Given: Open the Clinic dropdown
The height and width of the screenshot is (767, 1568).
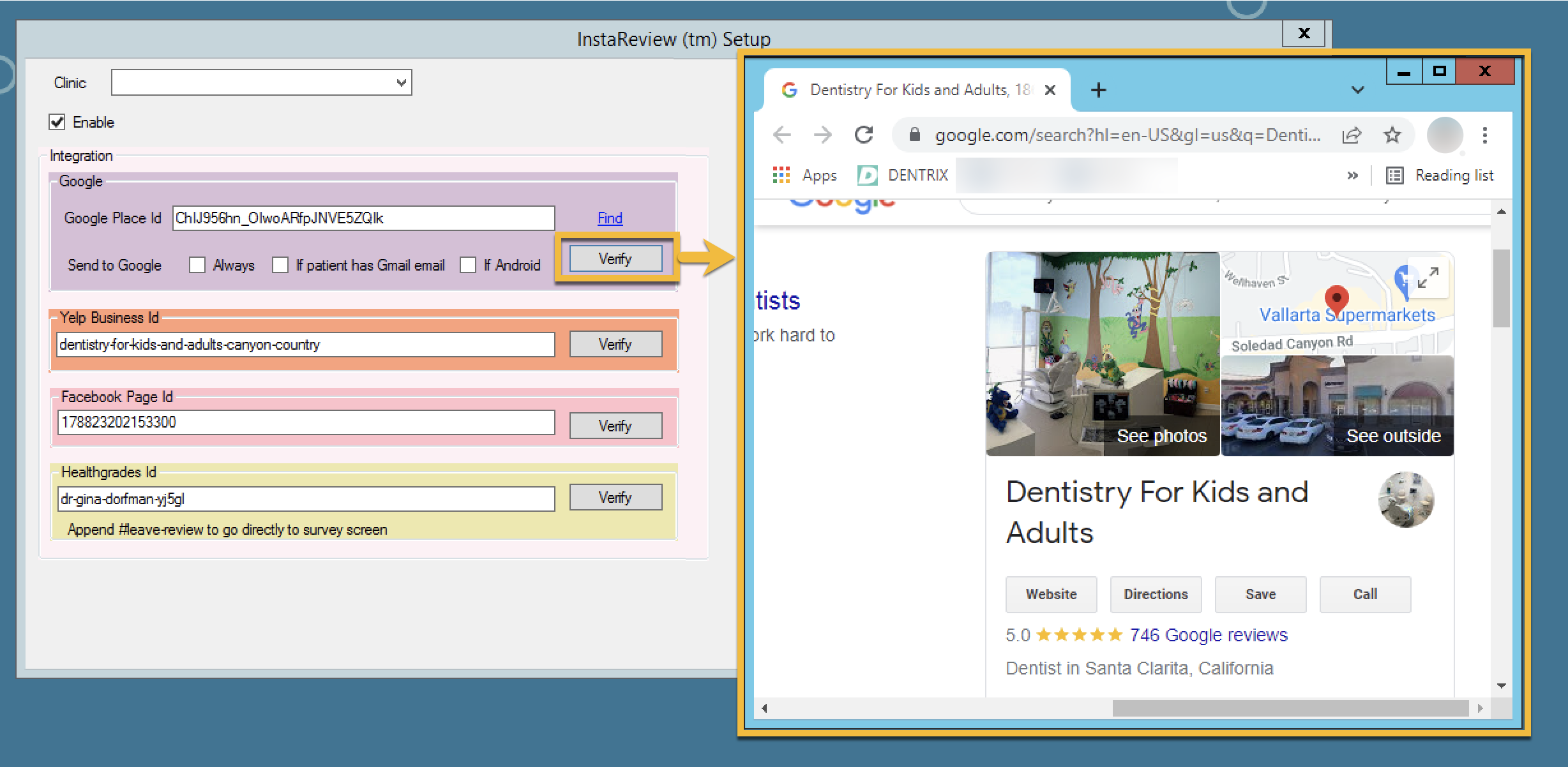Looking at the screenshot, I should [x=262, y=82].
